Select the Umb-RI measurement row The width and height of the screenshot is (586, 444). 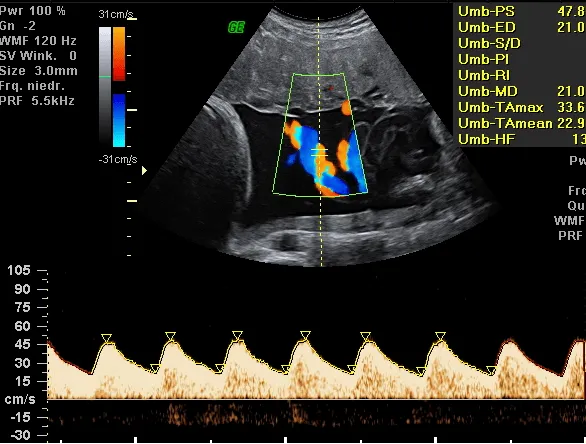[521, 75]
